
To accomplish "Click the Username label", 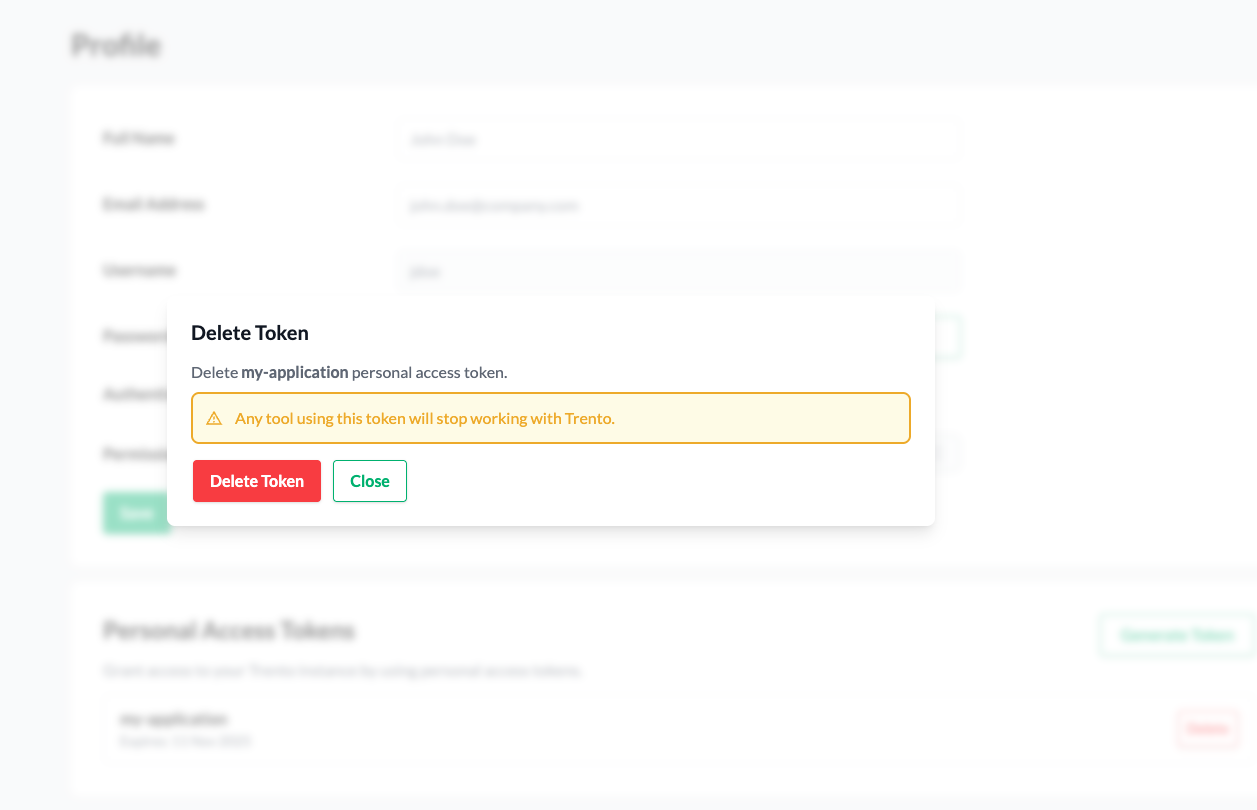I will point(139,270).
